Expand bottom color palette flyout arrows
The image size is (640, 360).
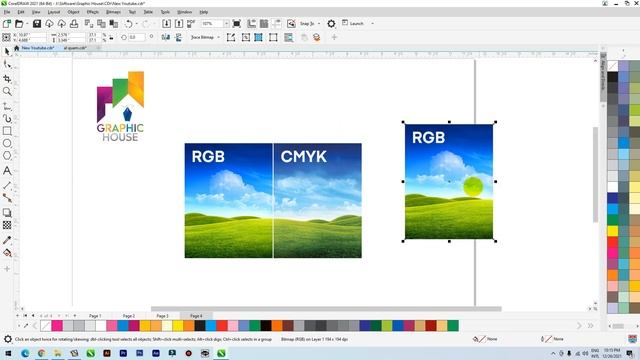point(591,326)
